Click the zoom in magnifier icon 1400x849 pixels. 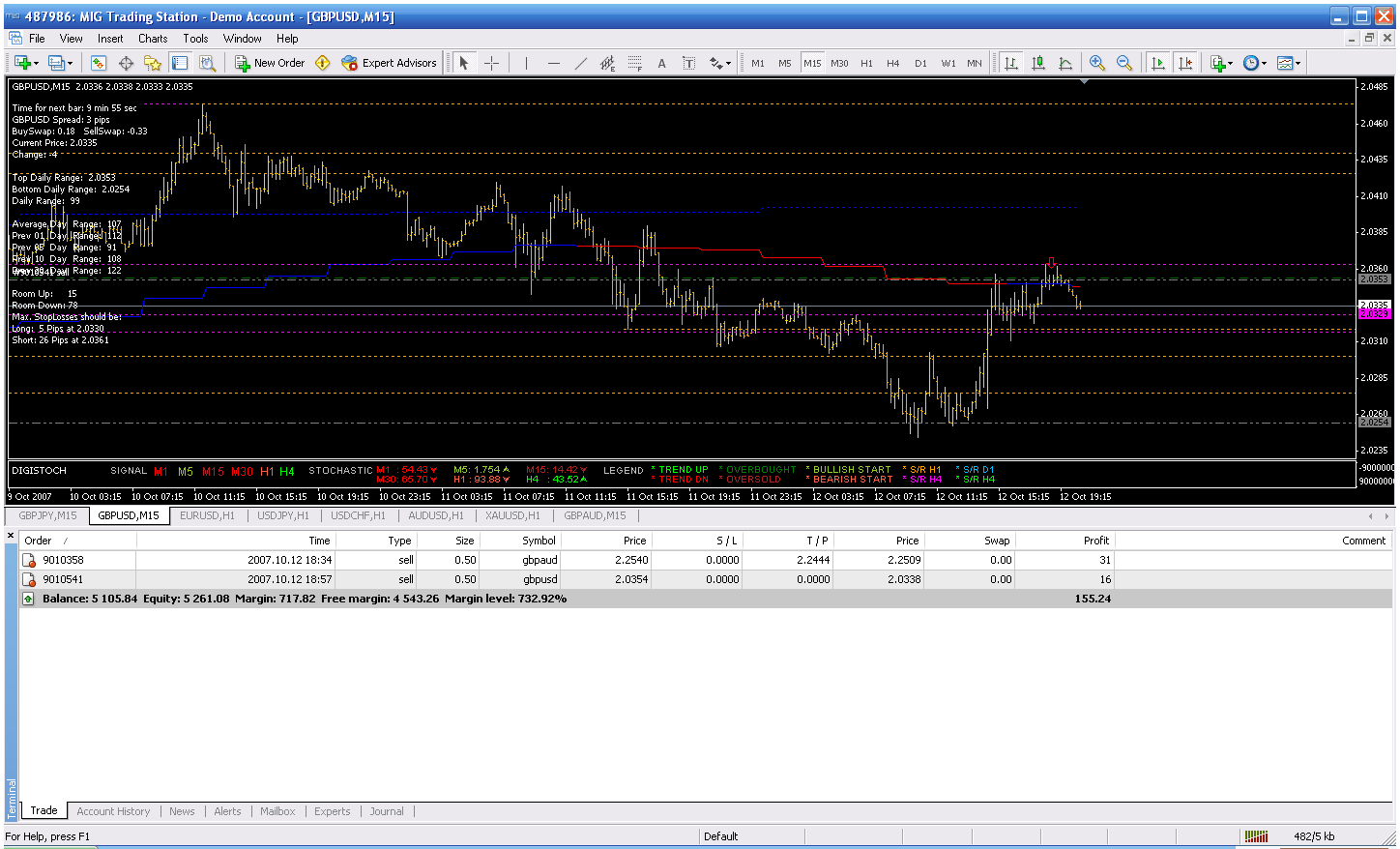pos(1097,63)
